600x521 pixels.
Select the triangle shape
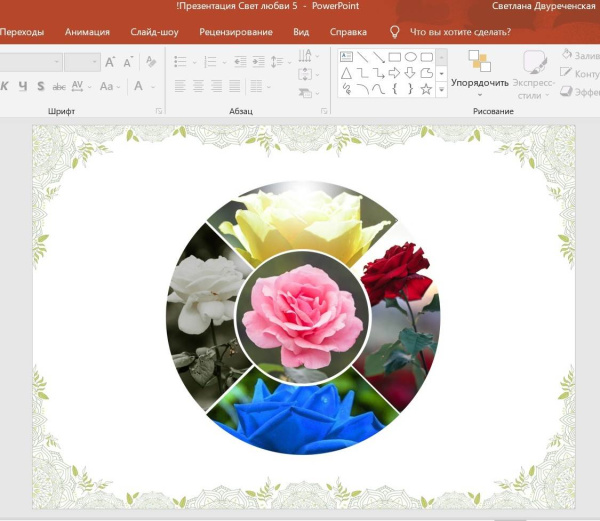[346, 73]
